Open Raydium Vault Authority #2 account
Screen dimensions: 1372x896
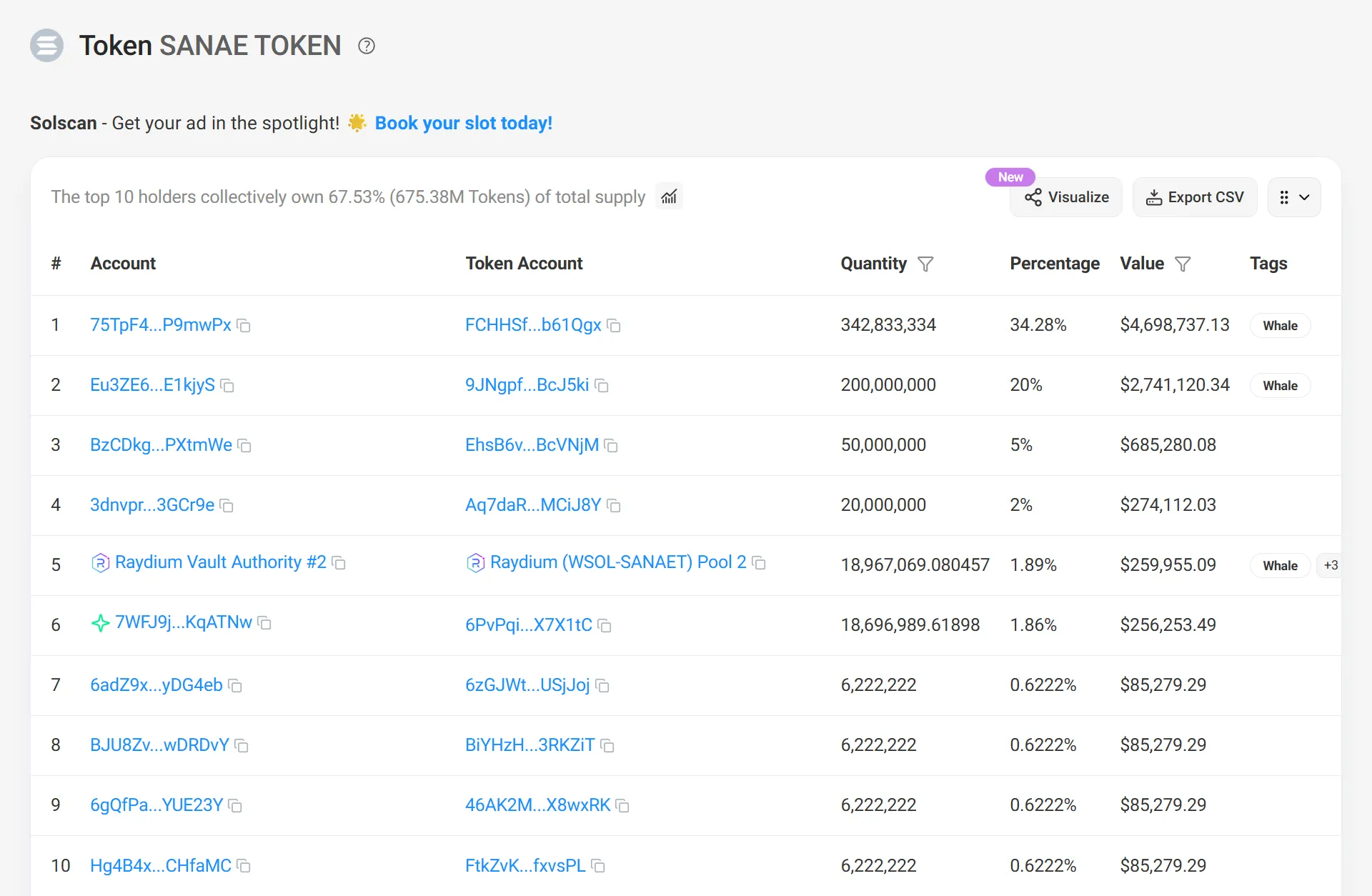pyautogui.click(x=220, y=562)
